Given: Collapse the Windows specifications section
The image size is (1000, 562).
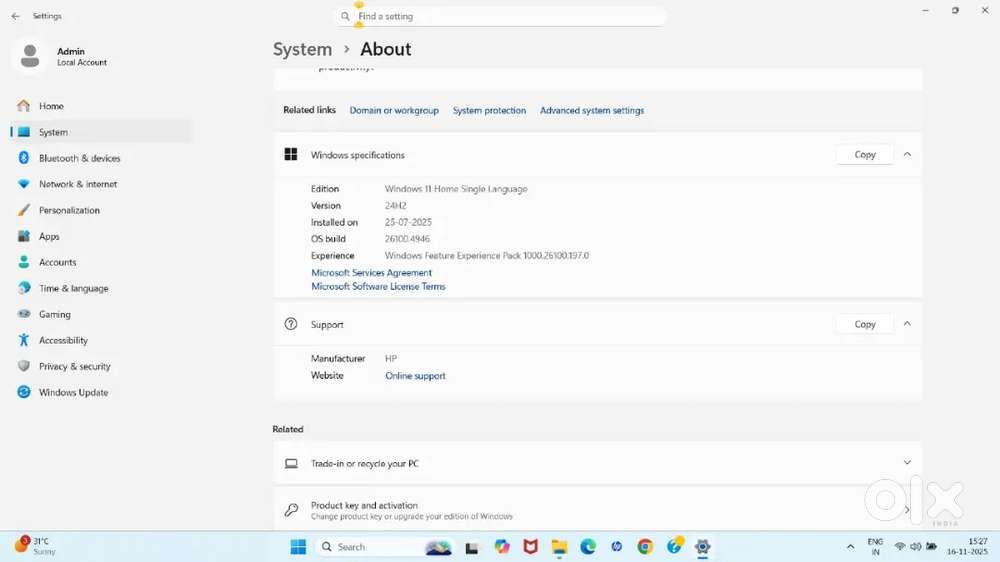Looking at the screenshot, I should (x=907, y=155).
